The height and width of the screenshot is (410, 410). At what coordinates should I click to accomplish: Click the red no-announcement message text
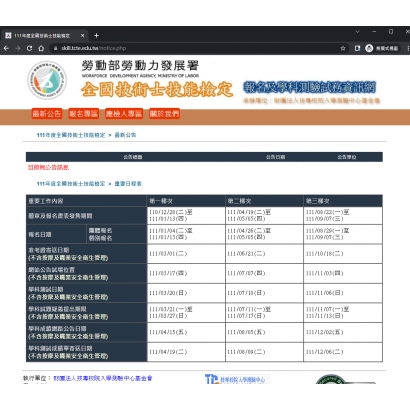pos(48,167)
